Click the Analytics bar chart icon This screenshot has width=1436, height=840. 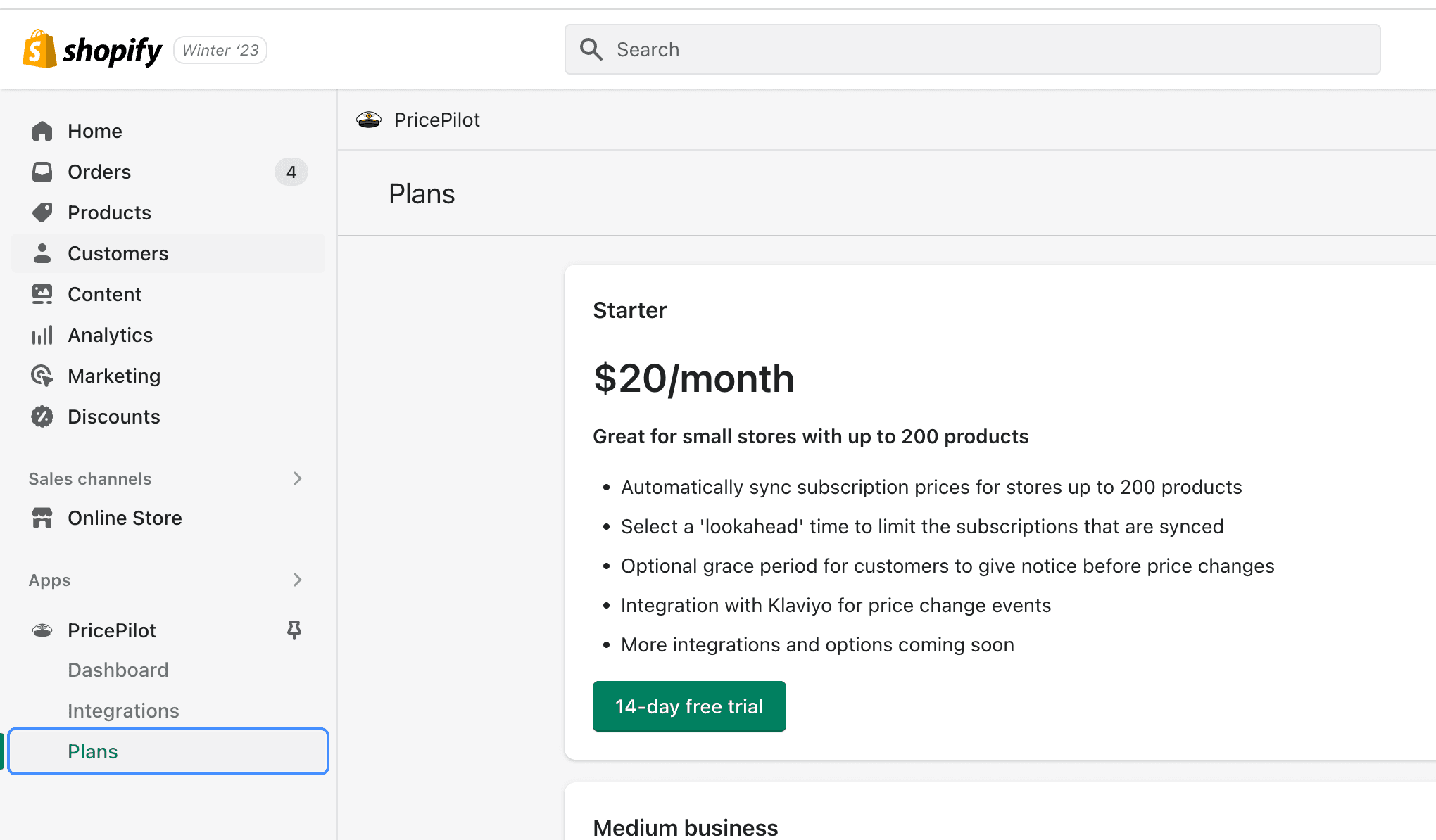click(x=42, y=335)
